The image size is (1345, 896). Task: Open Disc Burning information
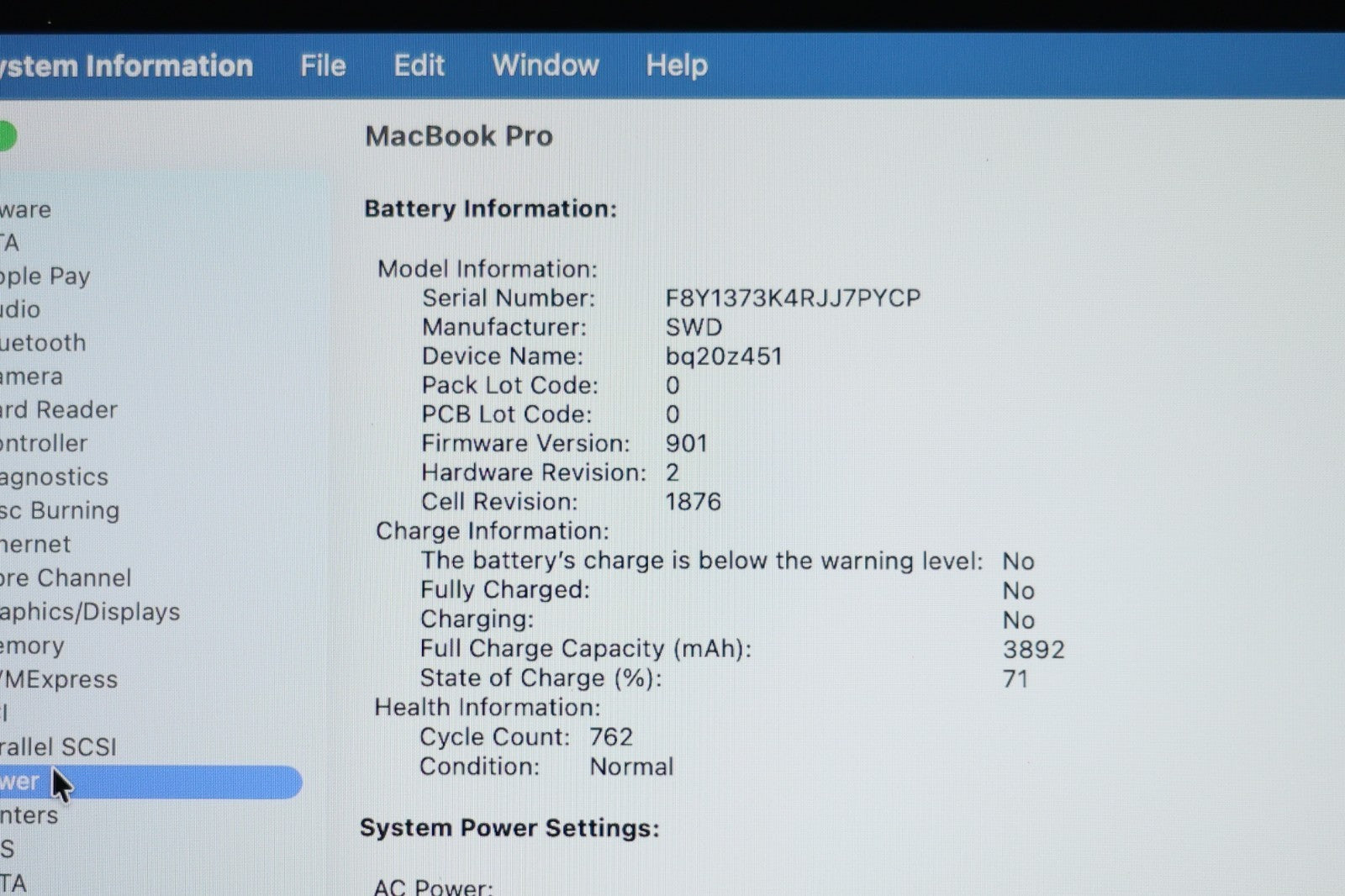tap(60, 511)
